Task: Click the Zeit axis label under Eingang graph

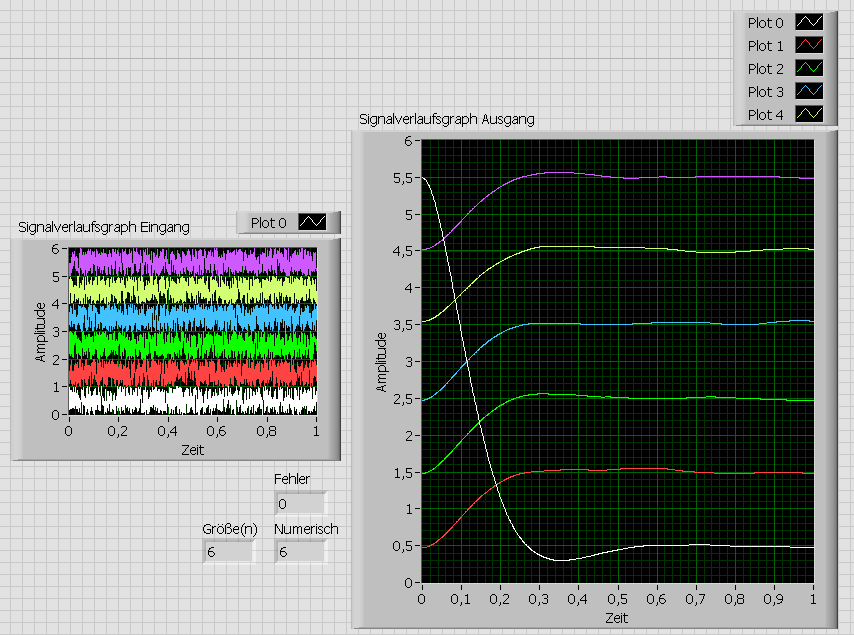Action: coord(192,449)
